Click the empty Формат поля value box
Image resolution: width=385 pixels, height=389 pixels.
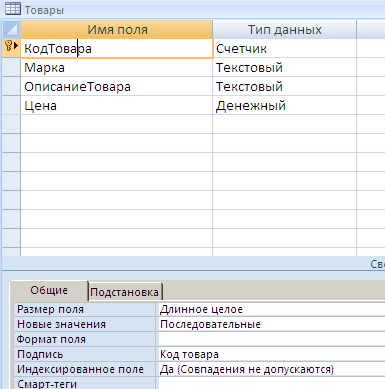tap(272, 339)
